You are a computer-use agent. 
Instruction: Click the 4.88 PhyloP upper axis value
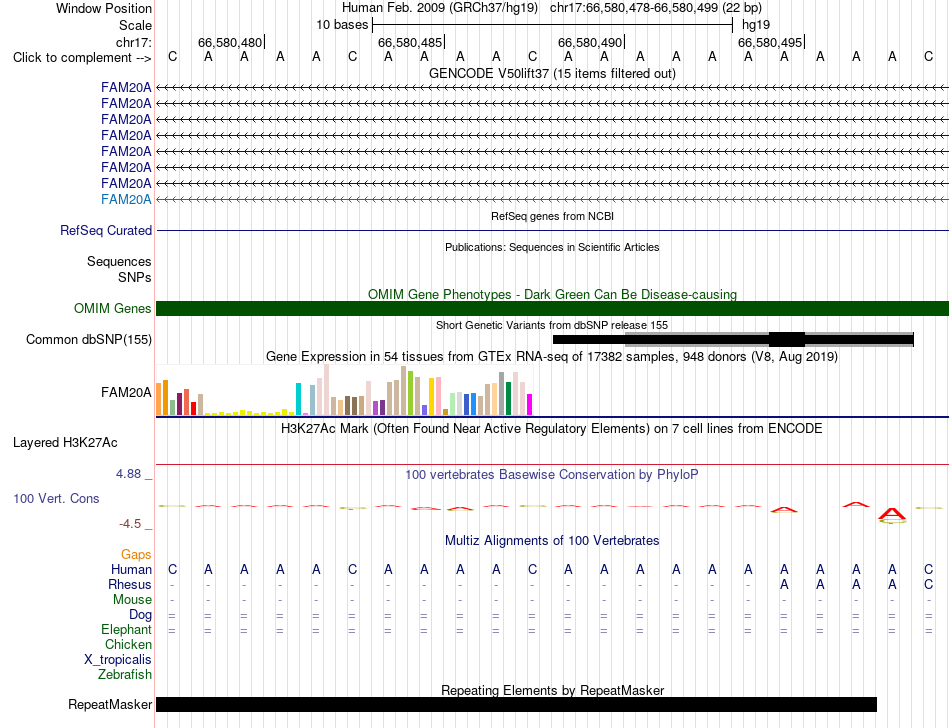tap(128, 474)
